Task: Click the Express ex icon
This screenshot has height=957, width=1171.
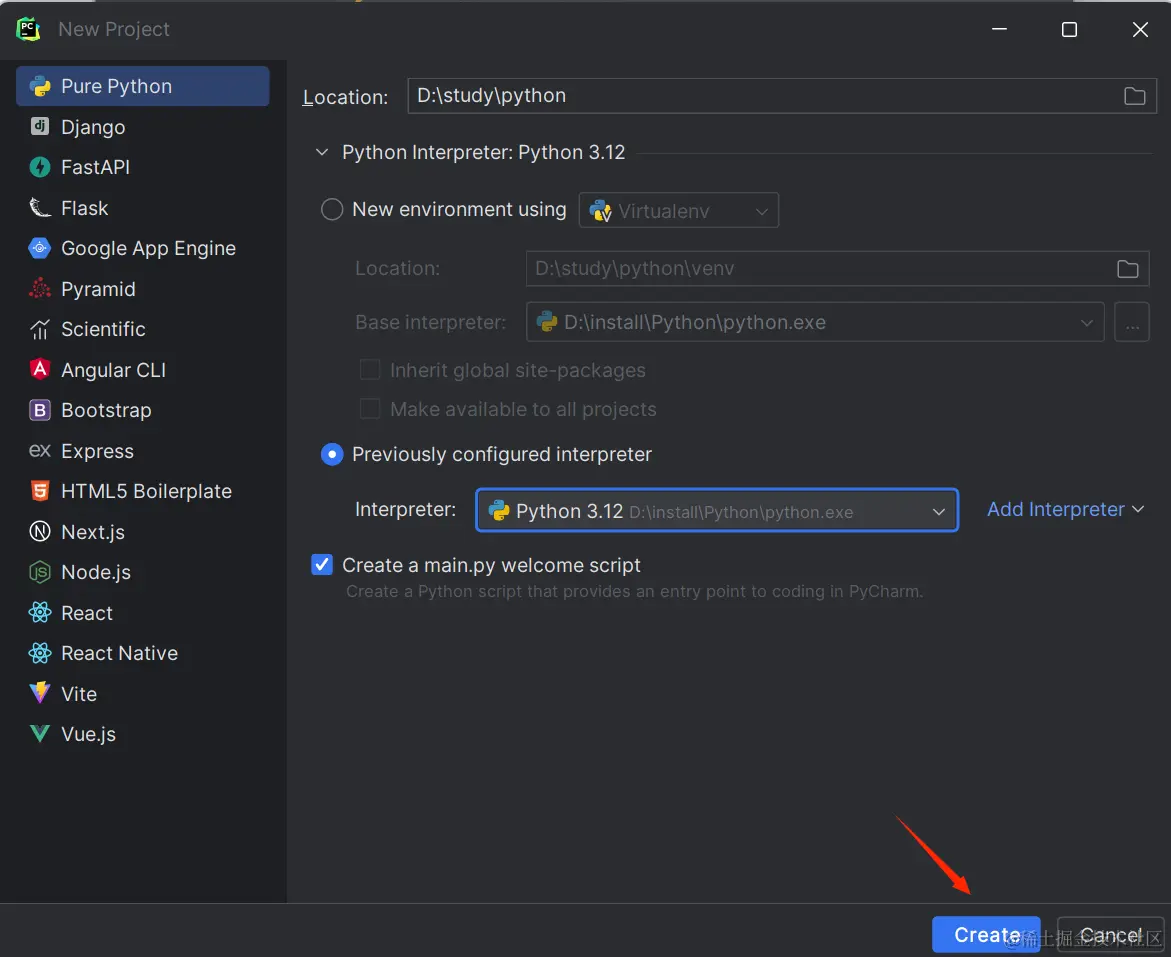Action: (40, 450)
